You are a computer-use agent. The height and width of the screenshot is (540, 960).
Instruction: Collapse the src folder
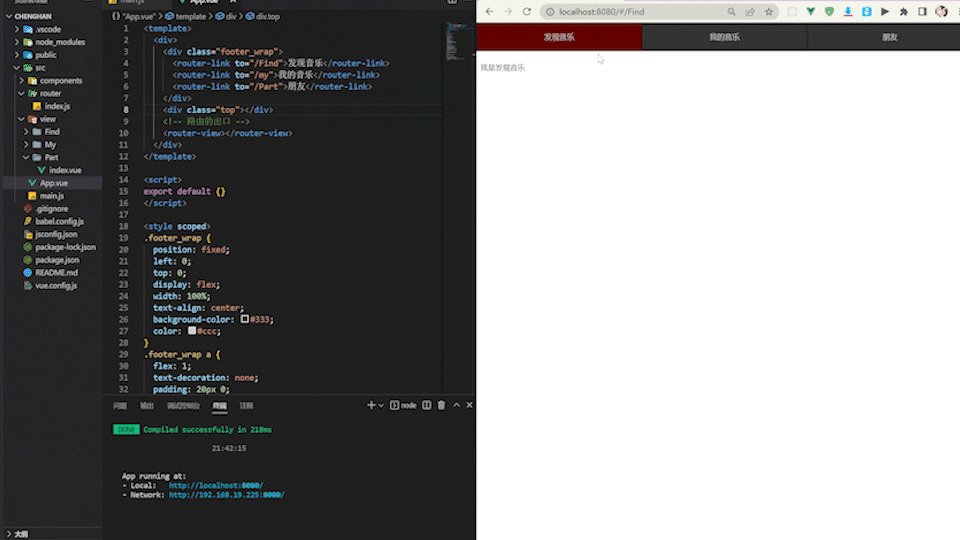point(17,68)
